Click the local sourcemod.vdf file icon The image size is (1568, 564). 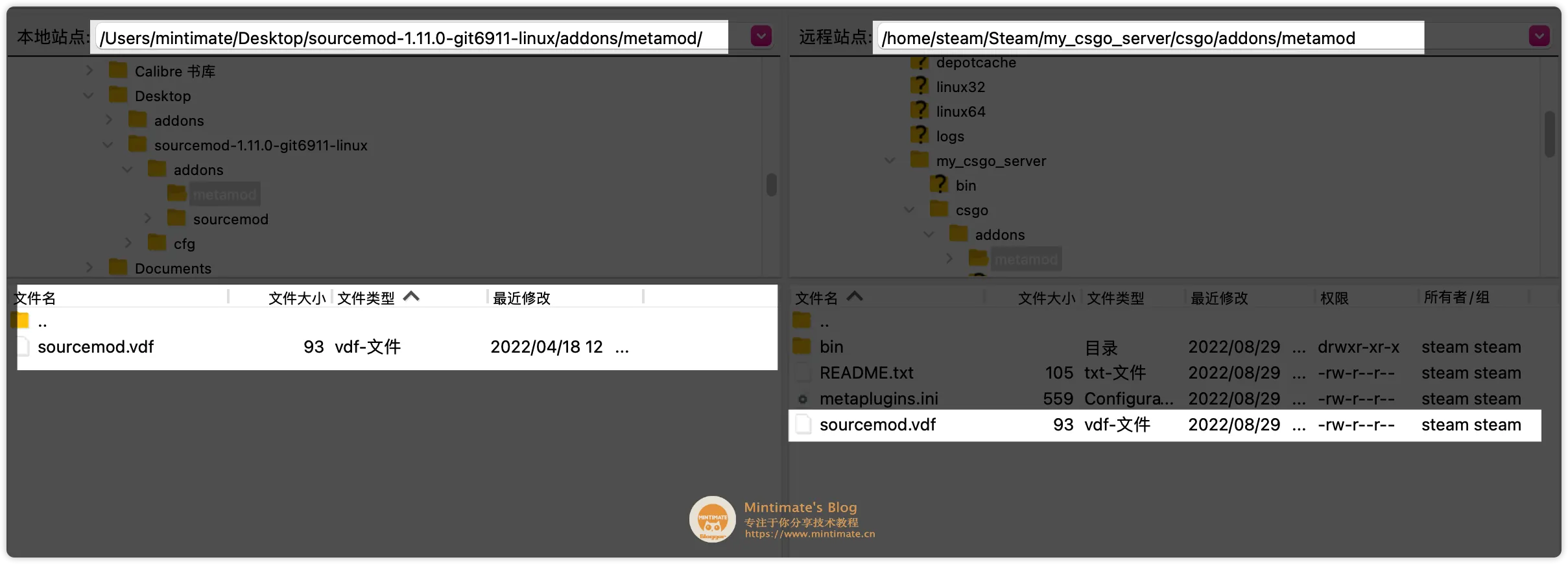23,347
